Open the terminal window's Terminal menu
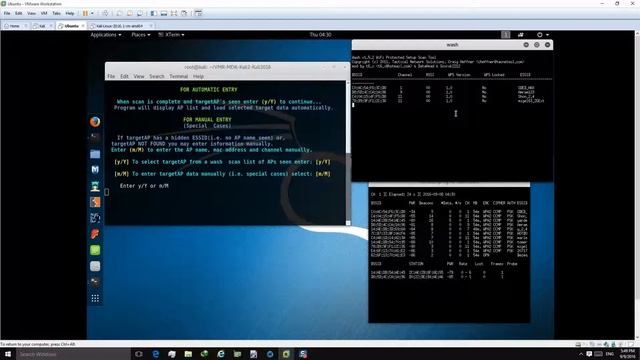Screen dimensions: 640x360 click(178, 76)
